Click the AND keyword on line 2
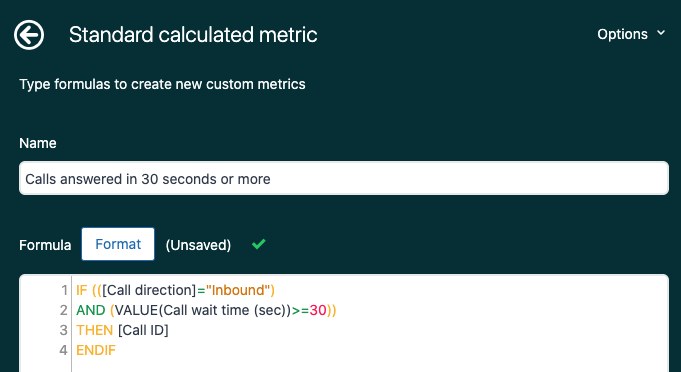Image resolution: width=681 pixels, height=372 pixels. (x=91, y=310)
